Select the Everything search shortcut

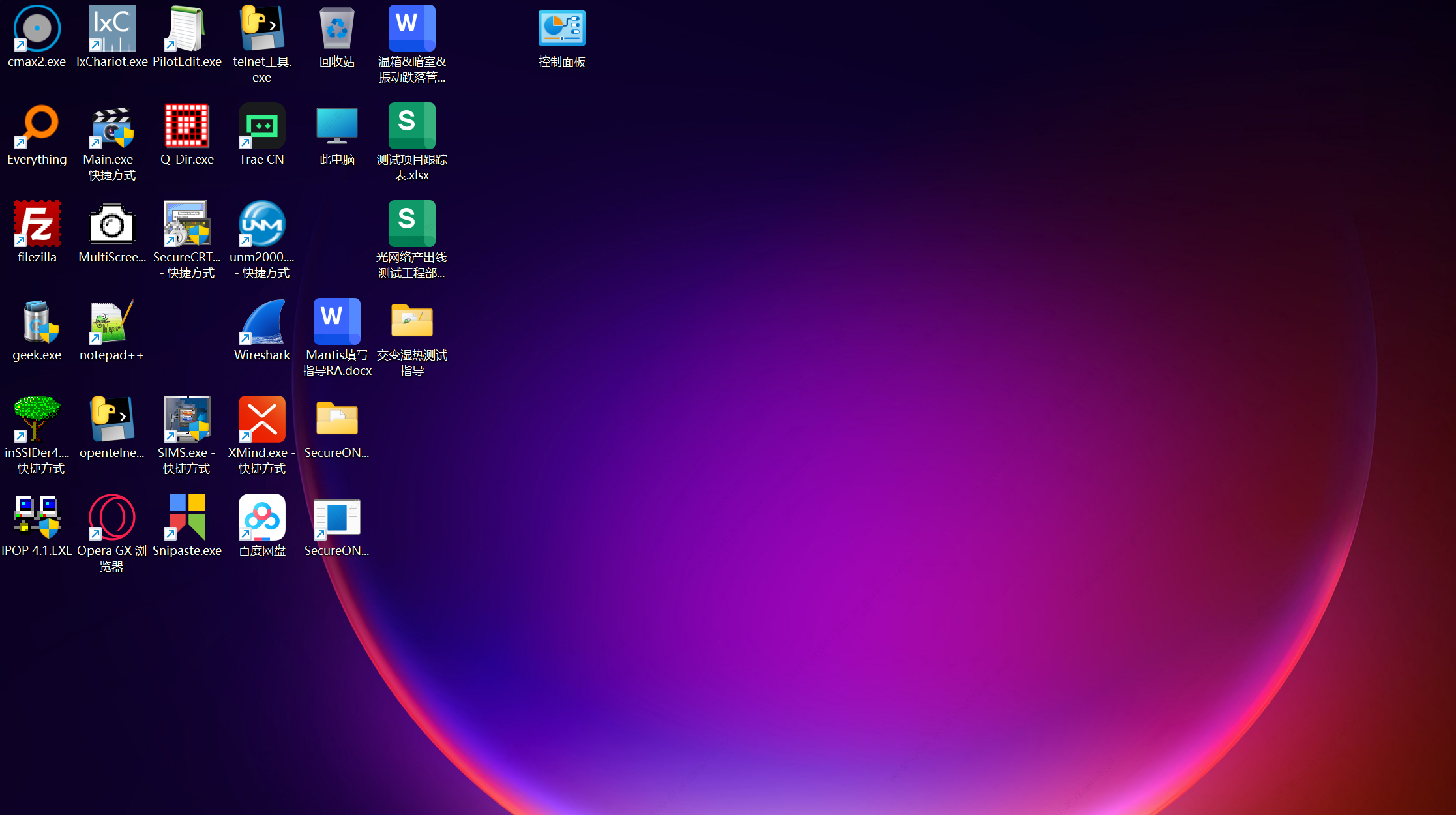pyautogui.click(x=37, y=134)
